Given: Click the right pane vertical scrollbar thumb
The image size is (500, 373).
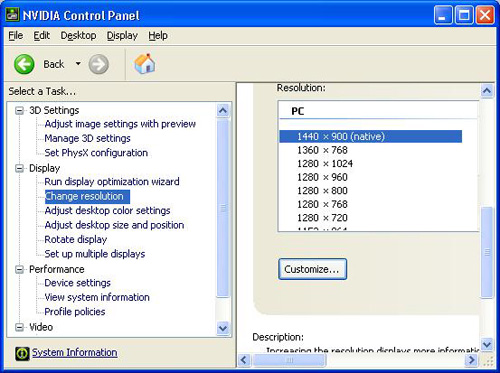Looking at the screenshot, I should point(487,252).
